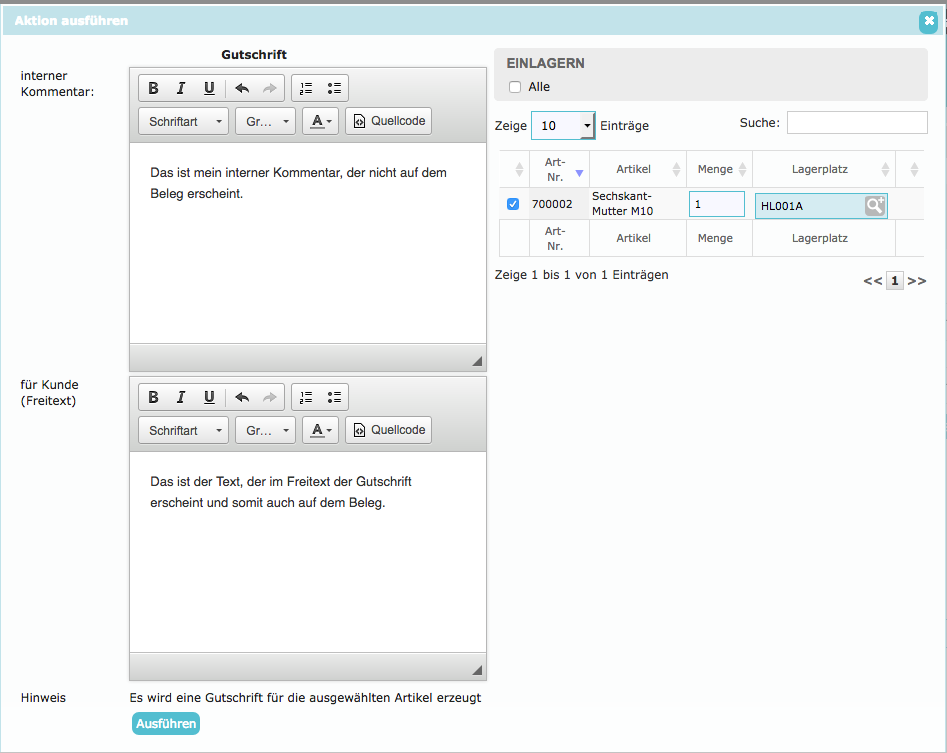Open storage location search magnifier icon

[x=875, y=205]
